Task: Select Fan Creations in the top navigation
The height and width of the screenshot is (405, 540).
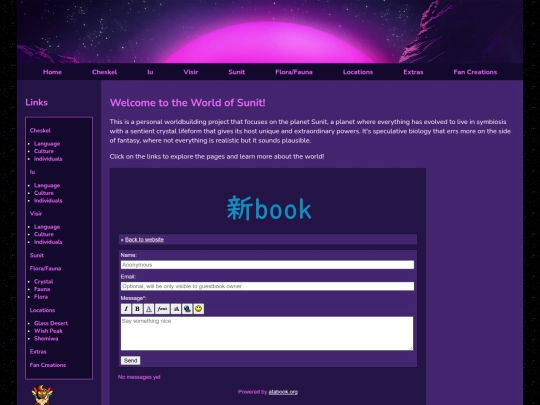Action: click(475, 72)
